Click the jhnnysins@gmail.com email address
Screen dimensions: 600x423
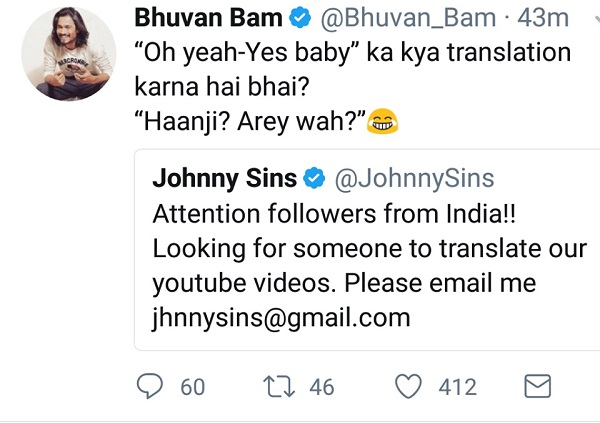tap(281, 318)
